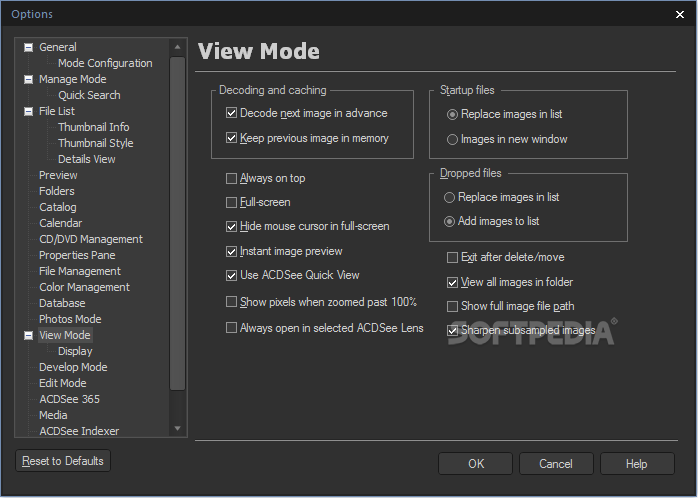Disable Instant image preview
This screenshot has height=498, width=698.
click(231, 252)
